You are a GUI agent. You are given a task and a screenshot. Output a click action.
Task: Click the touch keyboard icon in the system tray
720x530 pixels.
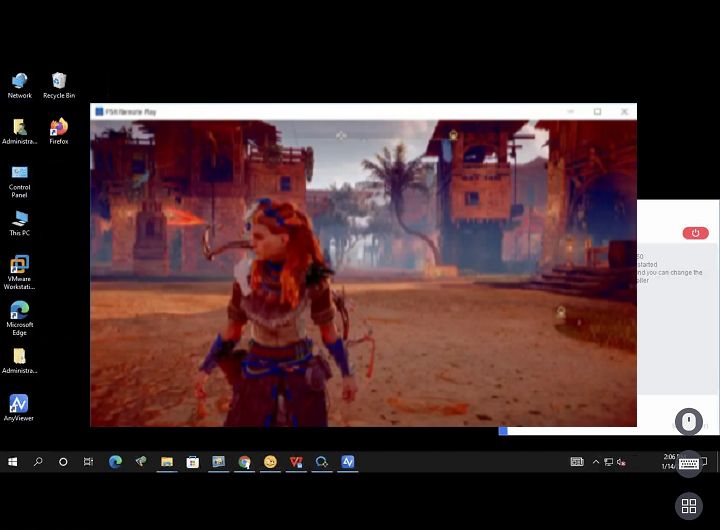[x=577, y=462]
